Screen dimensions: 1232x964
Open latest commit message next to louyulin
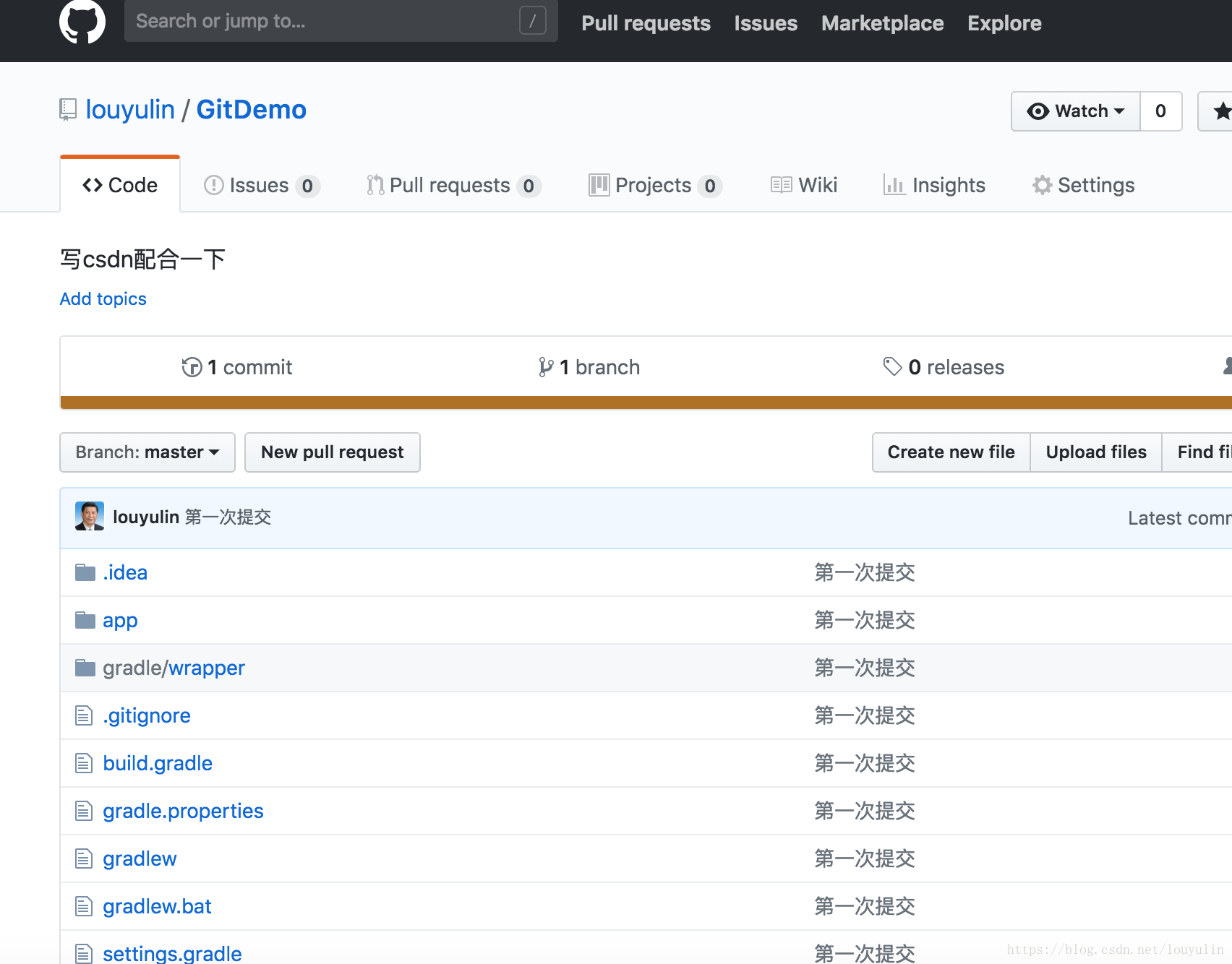(228, 517)
